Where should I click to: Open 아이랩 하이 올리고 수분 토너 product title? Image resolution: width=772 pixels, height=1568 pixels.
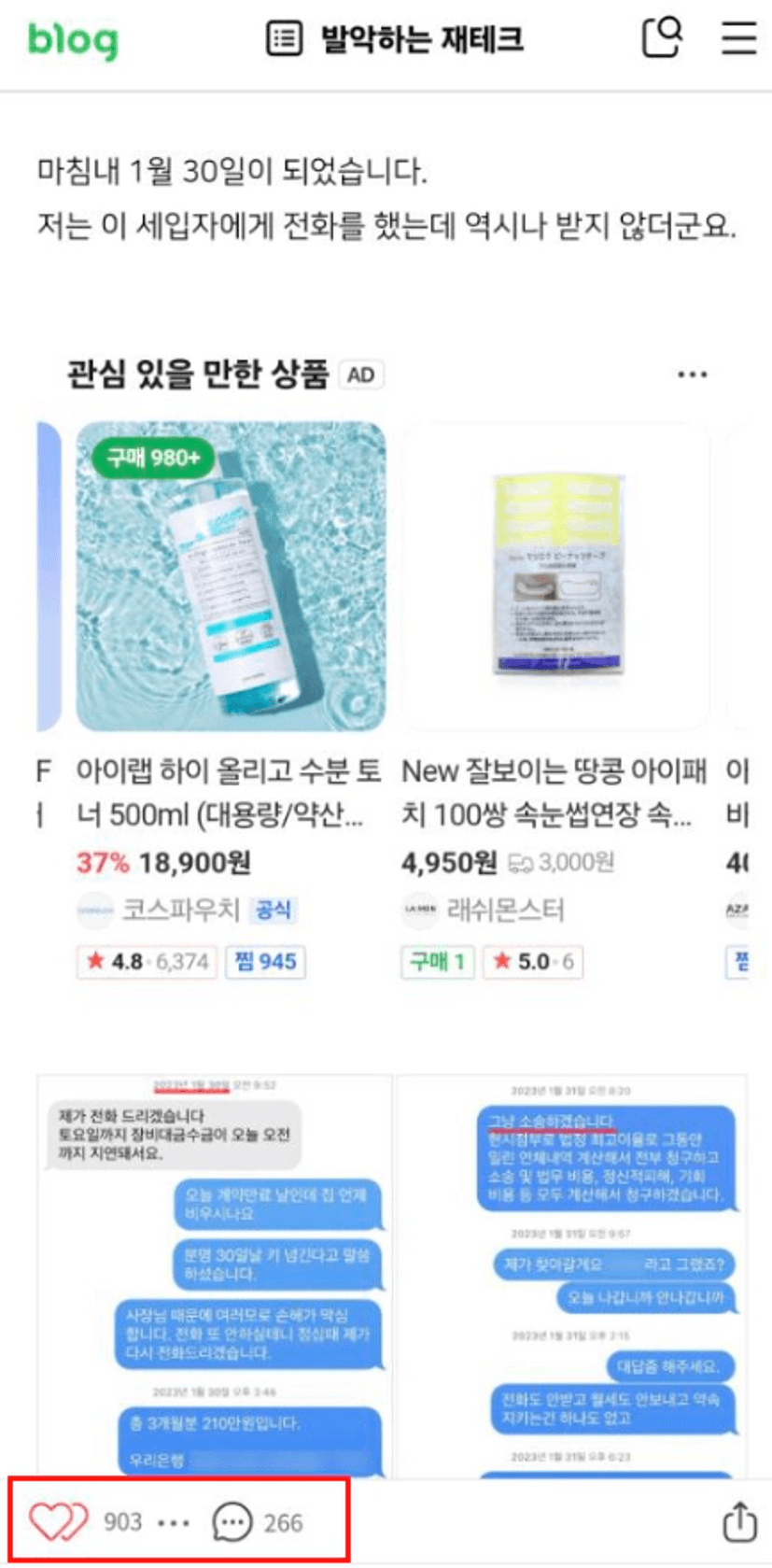[229, 793]
